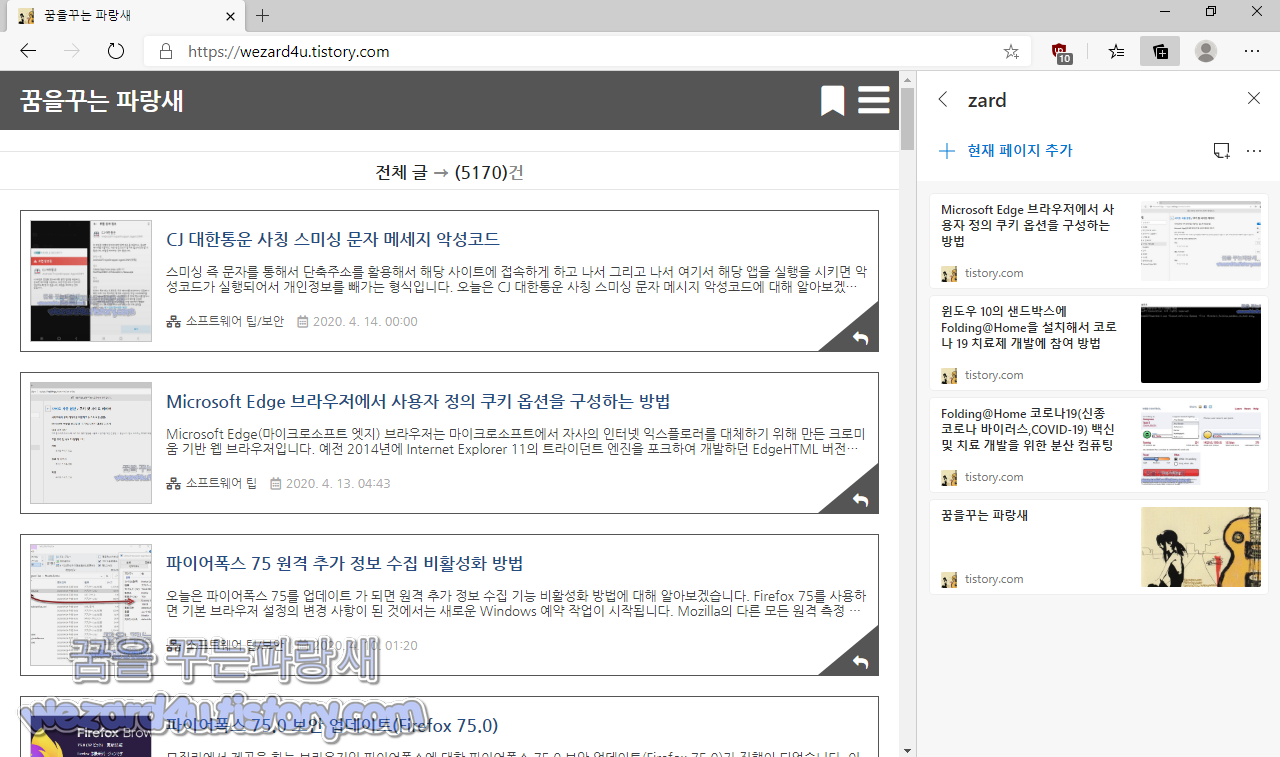Open the Microsoft Edge 쿠키 옵션 post title
The image size is (1280, 757).
418,401
